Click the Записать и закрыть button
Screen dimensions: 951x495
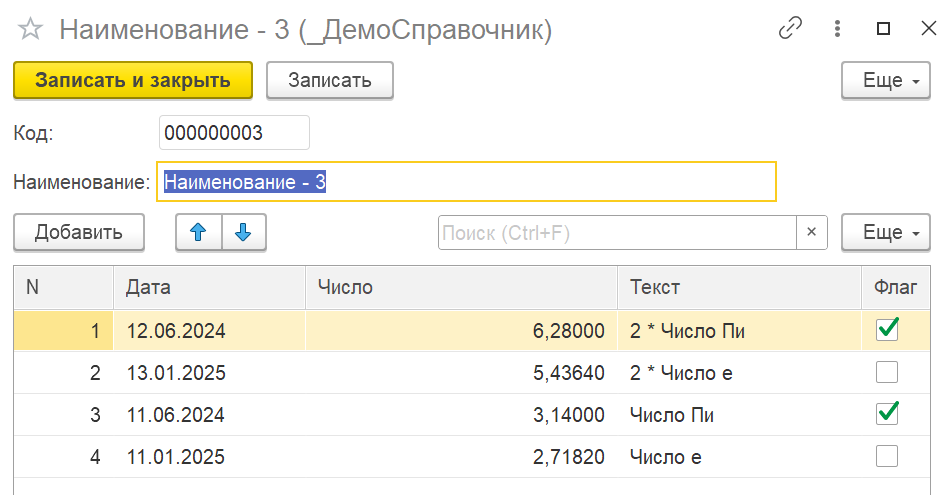coord(133,81)
